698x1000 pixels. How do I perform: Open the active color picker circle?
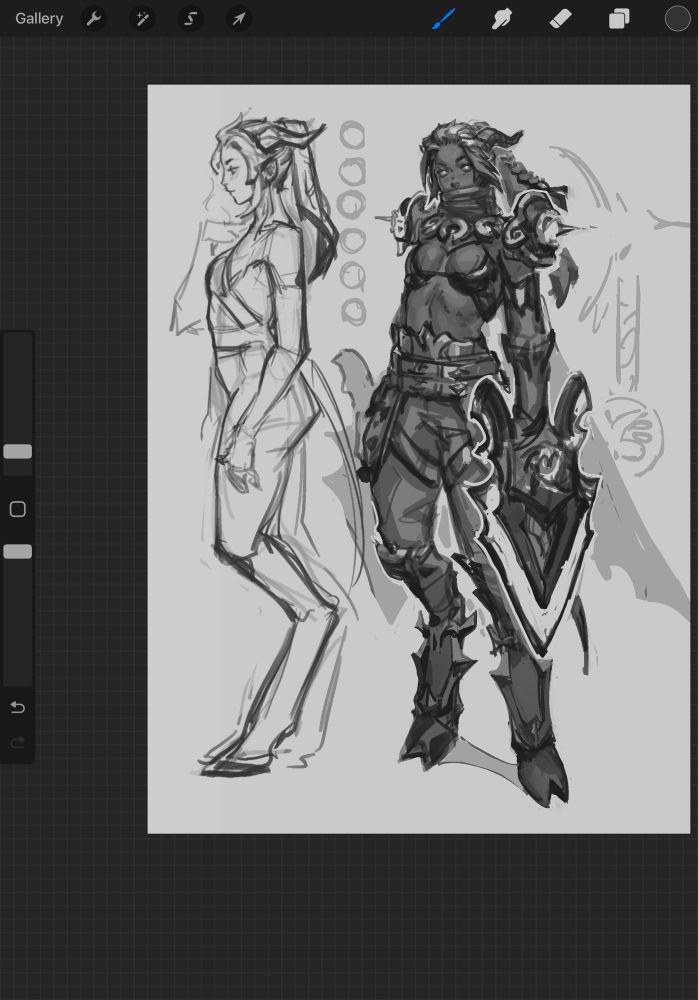click(678, 18)
